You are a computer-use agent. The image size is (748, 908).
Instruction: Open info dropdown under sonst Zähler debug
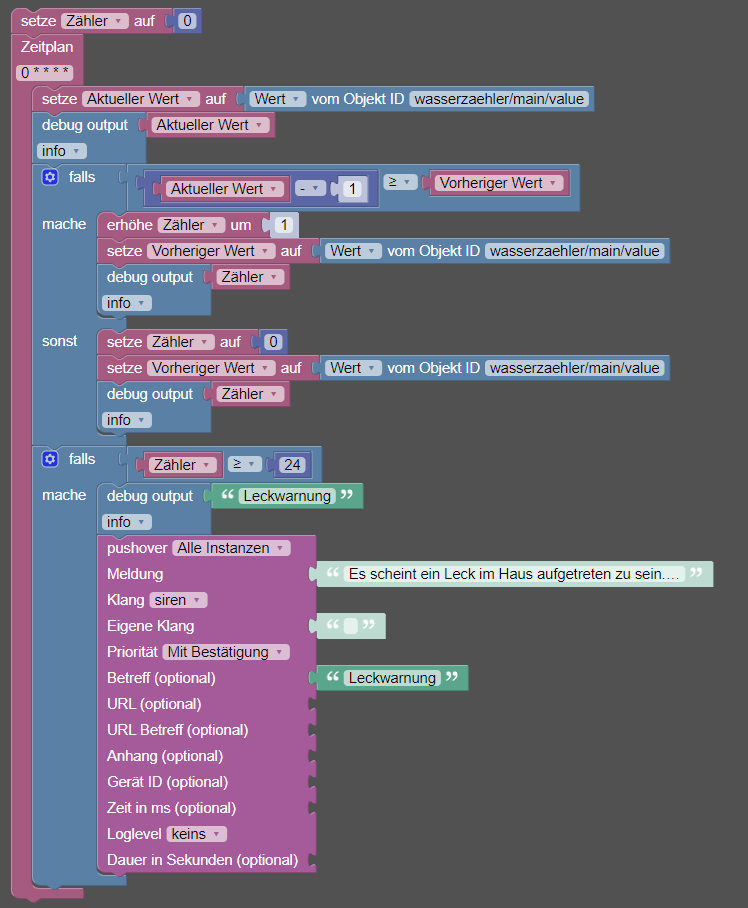[126, 420]
